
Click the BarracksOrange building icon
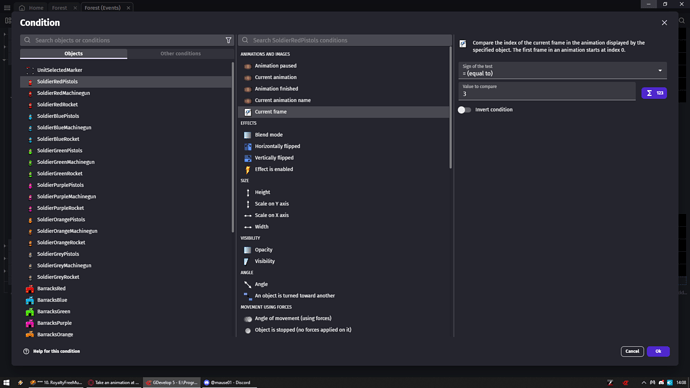[30, 334]
